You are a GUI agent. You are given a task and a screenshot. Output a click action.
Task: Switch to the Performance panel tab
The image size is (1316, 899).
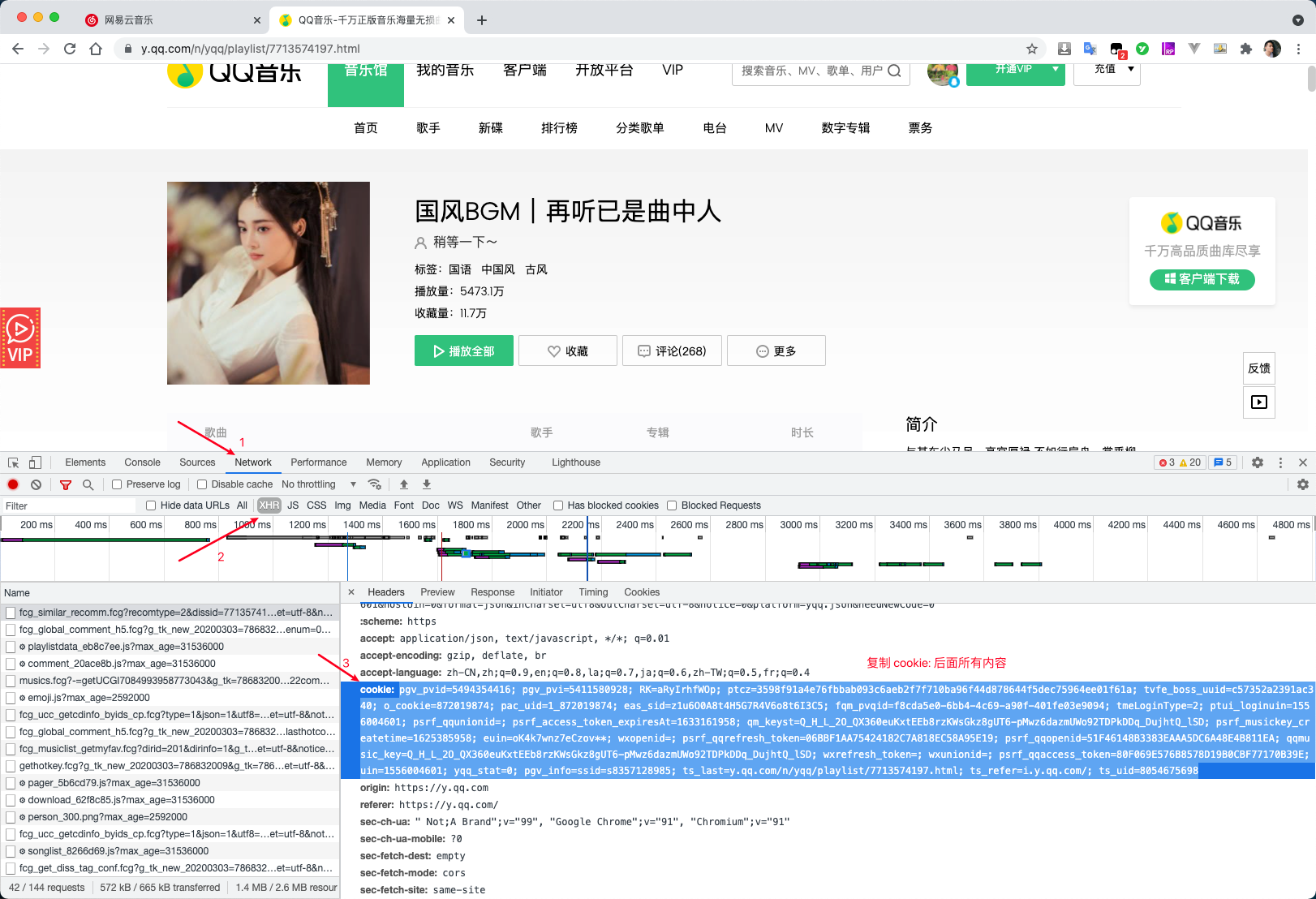pyautogui.click(x=318, y=462)
